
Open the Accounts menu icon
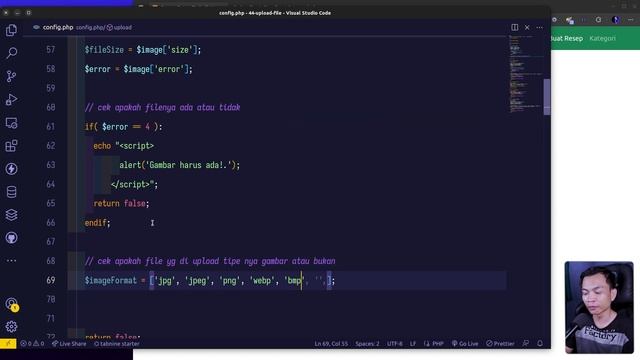(x=11, y=304)
